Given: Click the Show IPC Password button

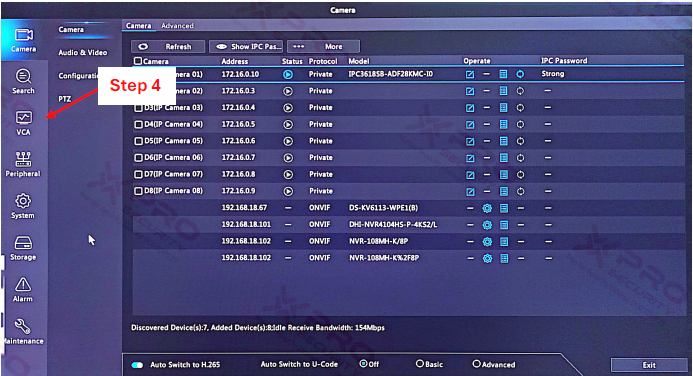Looking at the screenshot, I should coord(246,46).
